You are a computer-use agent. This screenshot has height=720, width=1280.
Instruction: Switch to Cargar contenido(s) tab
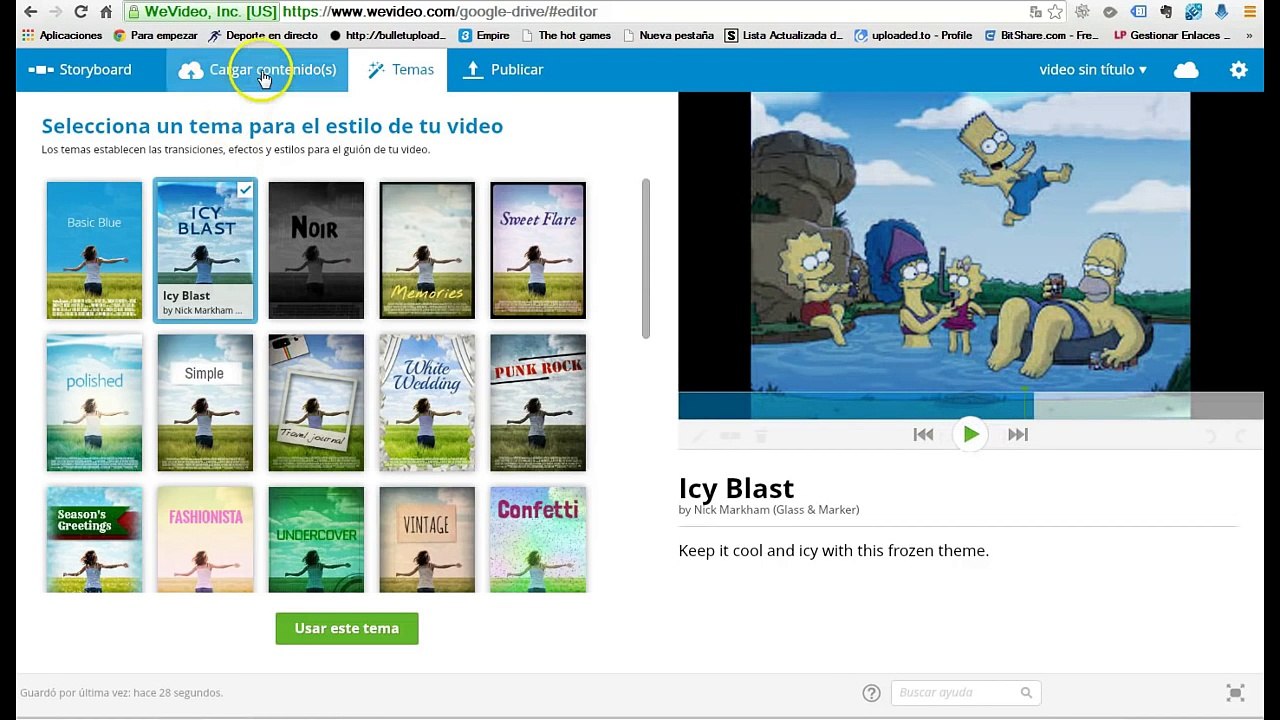257,70
